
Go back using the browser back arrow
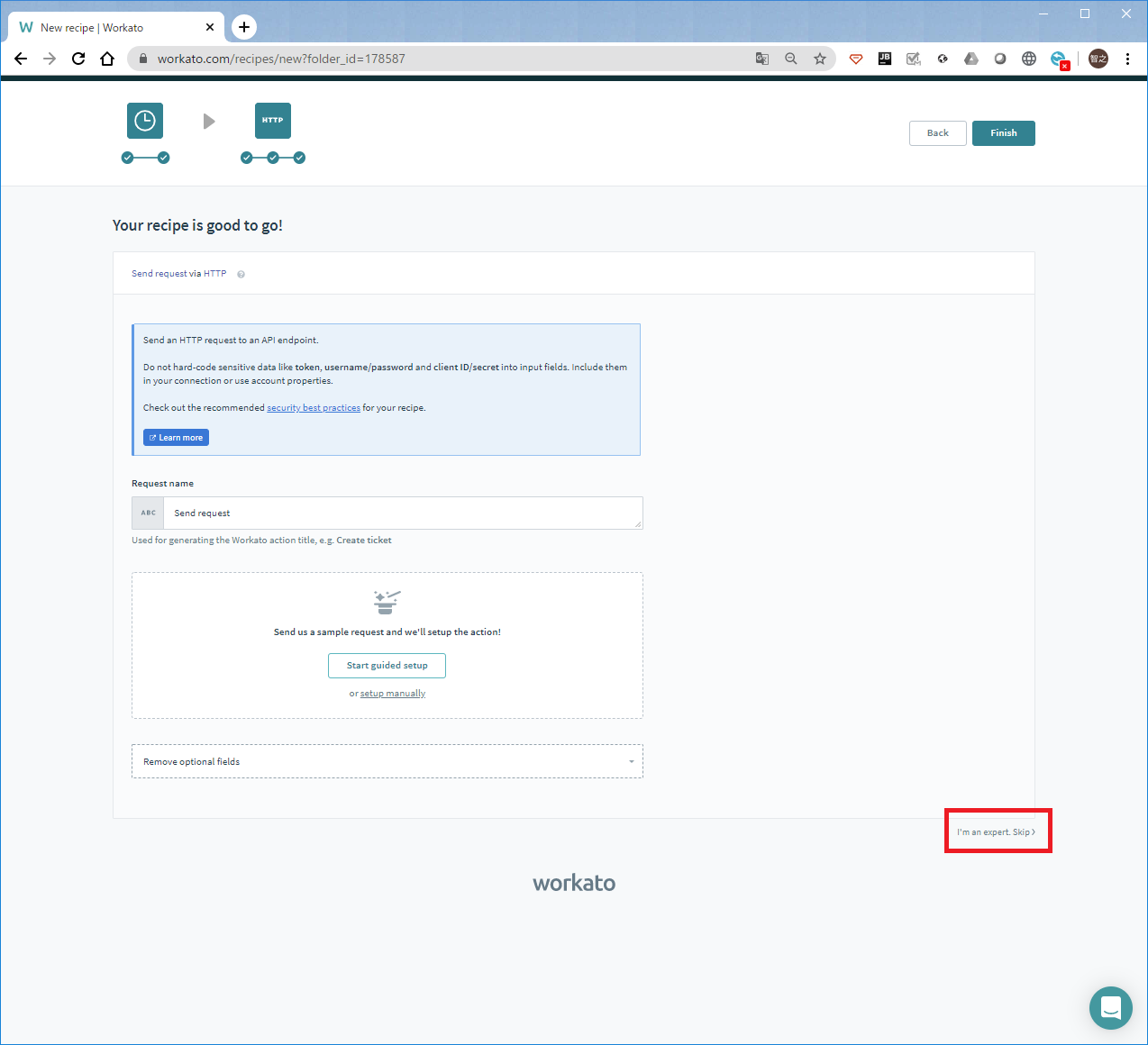click(21, 59)
